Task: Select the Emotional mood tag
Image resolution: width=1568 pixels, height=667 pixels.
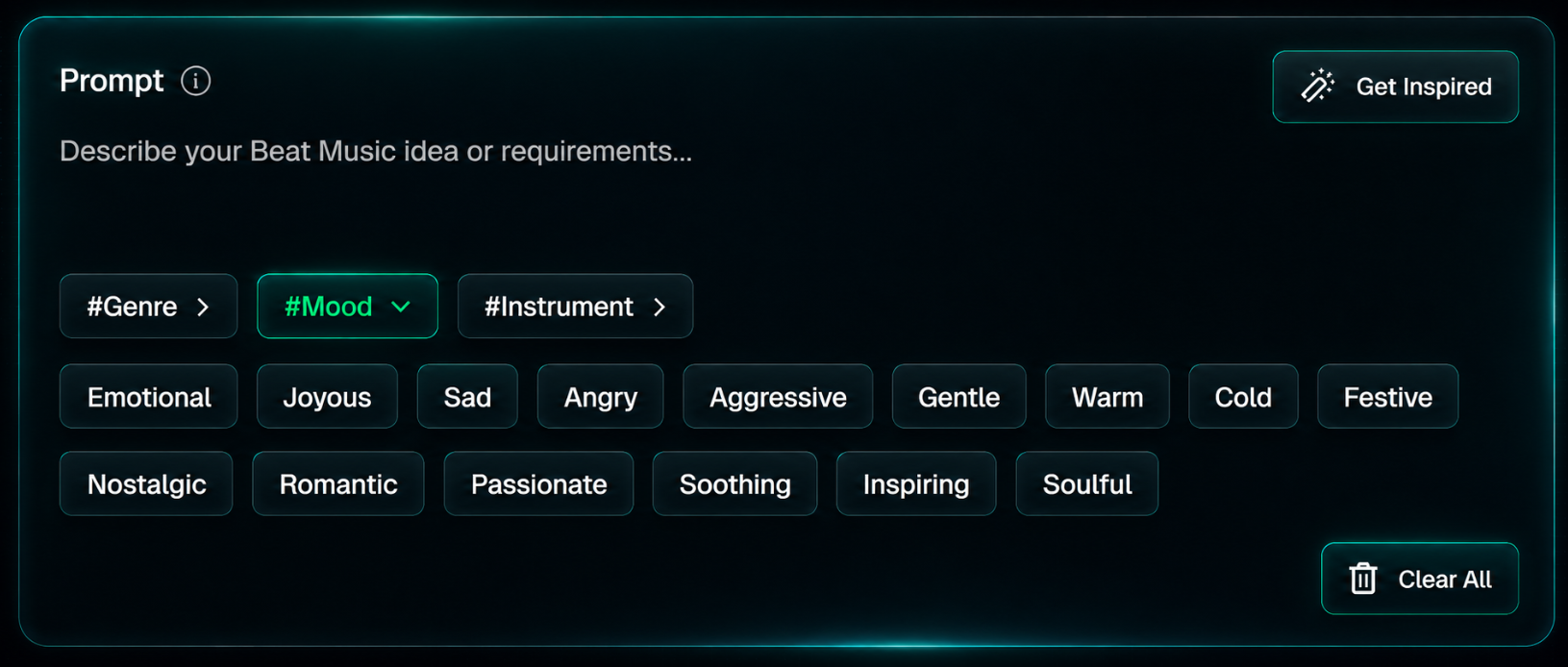Action: click(148, 397)
